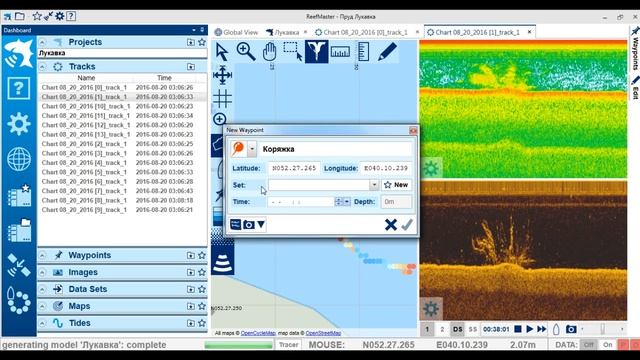Switch DATA to On
640x360 pixels.
[608, 345]
